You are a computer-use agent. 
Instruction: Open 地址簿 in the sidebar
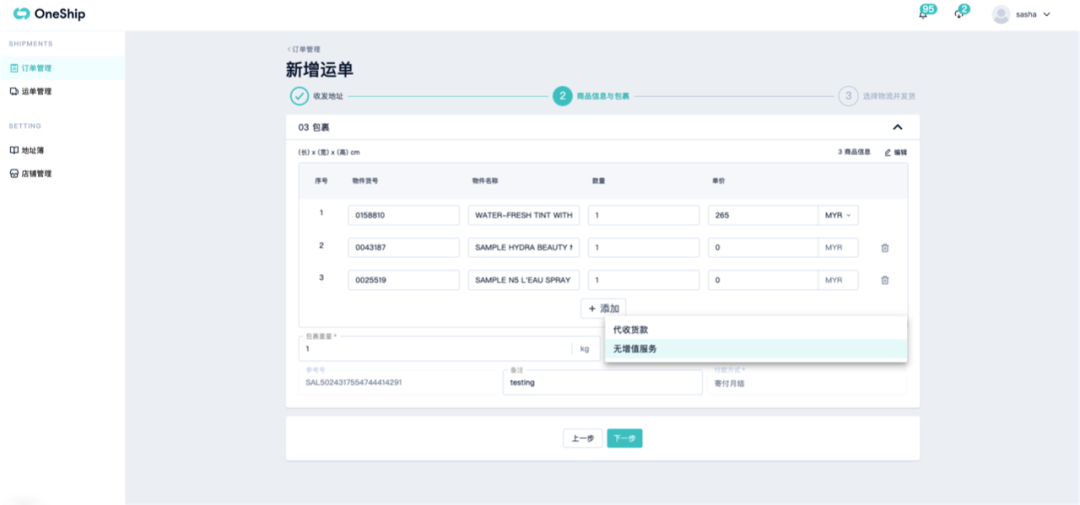coord(63,150)
